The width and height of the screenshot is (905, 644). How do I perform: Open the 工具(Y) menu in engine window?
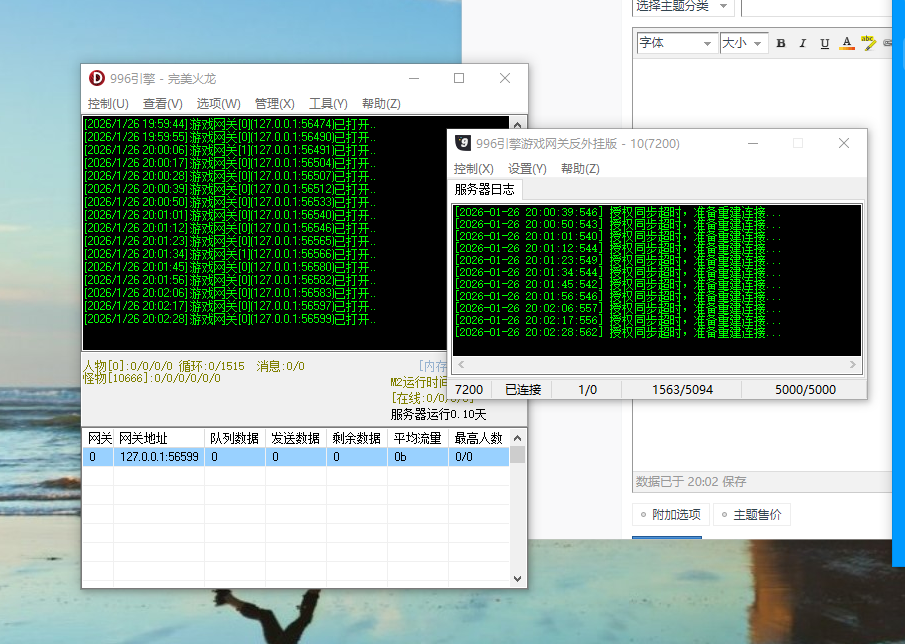pos(328,103)
